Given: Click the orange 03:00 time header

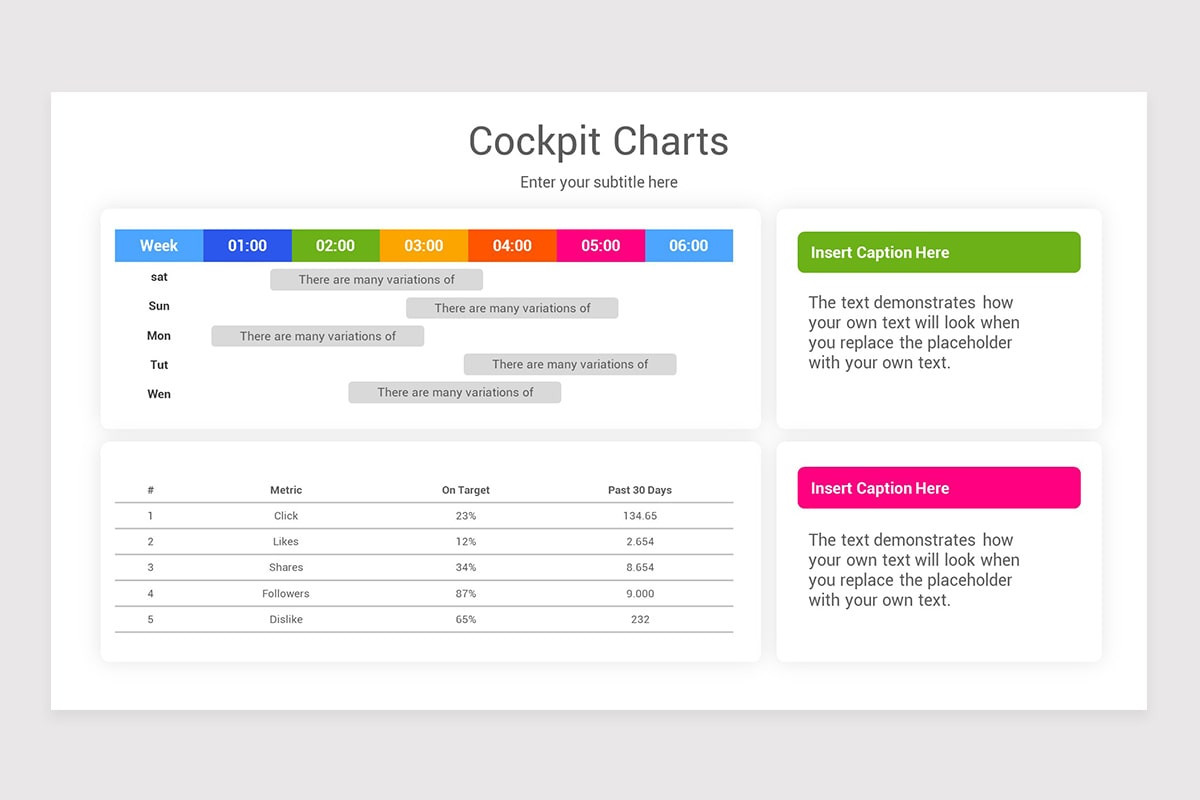Looking at the screenshot, I should coord(423,245).
